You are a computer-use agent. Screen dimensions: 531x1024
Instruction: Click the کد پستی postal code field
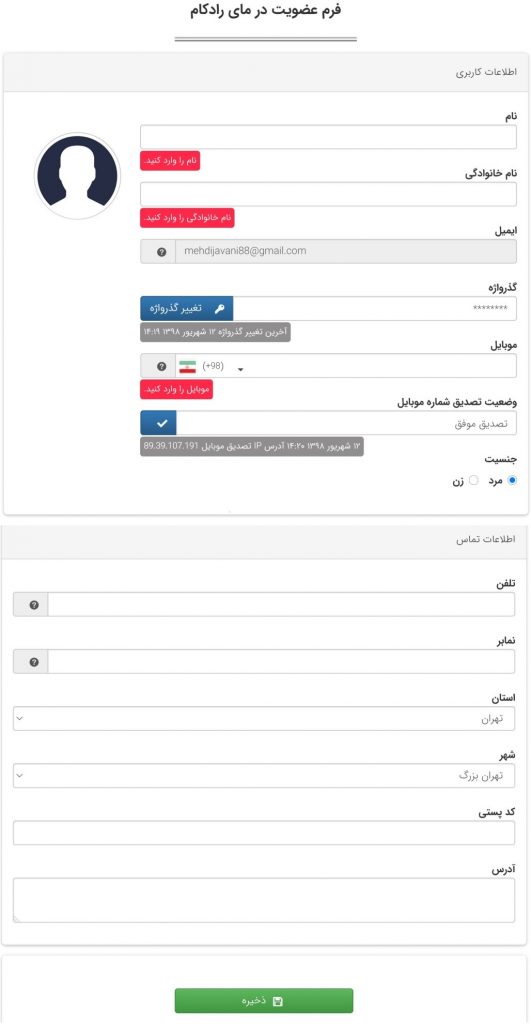(264, 833)
